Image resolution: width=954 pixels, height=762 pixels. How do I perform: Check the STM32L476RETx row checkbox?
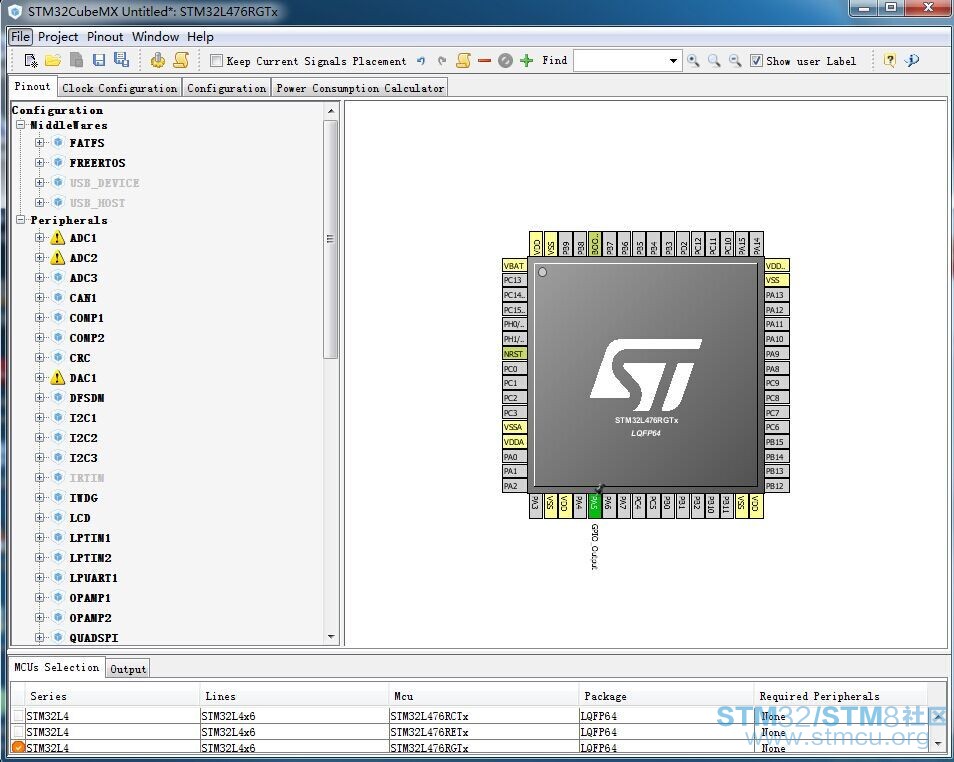click(18, 732)
